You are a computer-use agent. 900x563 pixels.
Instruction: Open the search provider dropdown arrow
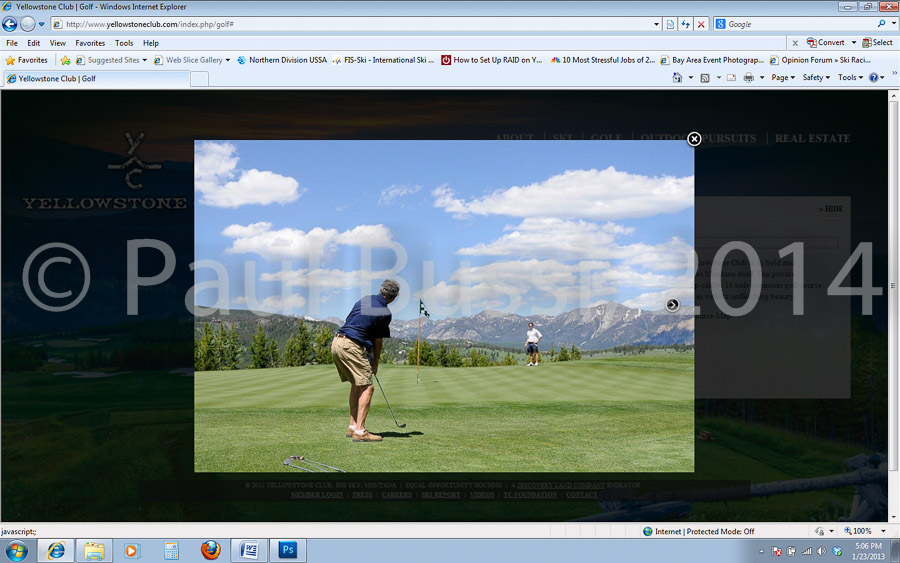pos(894,24)
